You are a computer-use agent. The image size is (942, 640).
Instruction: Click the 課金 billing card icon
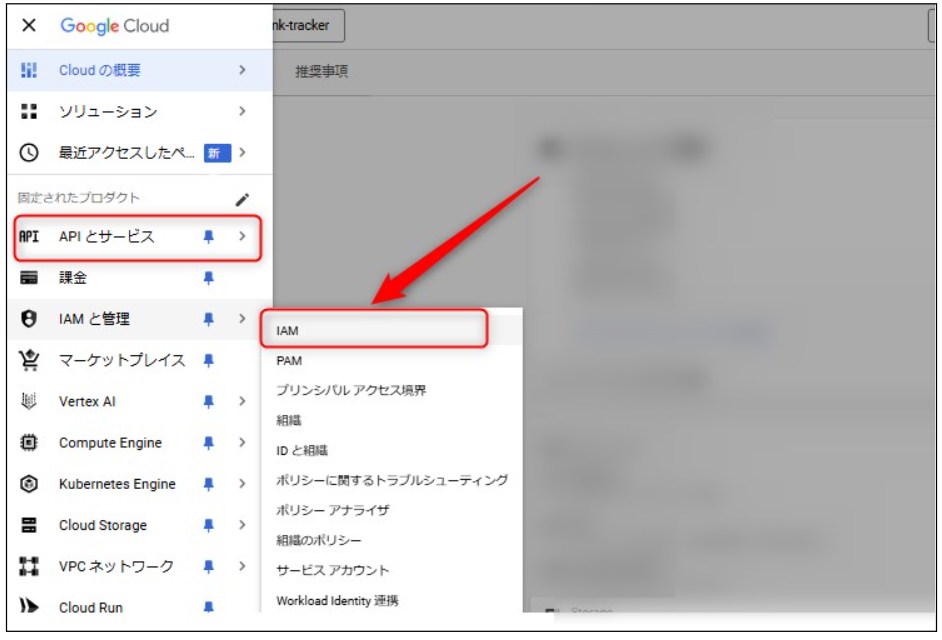coord(28,278)
